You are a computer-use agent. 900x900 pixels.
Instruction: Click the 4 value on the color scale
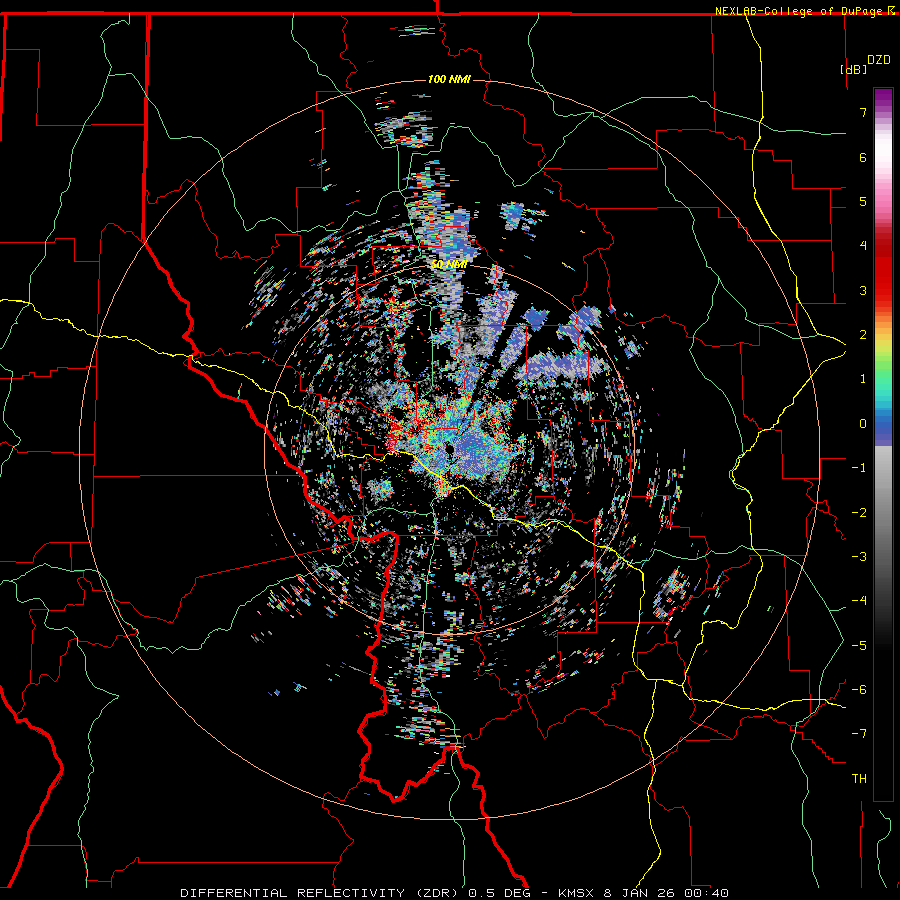tap(863, 246)
